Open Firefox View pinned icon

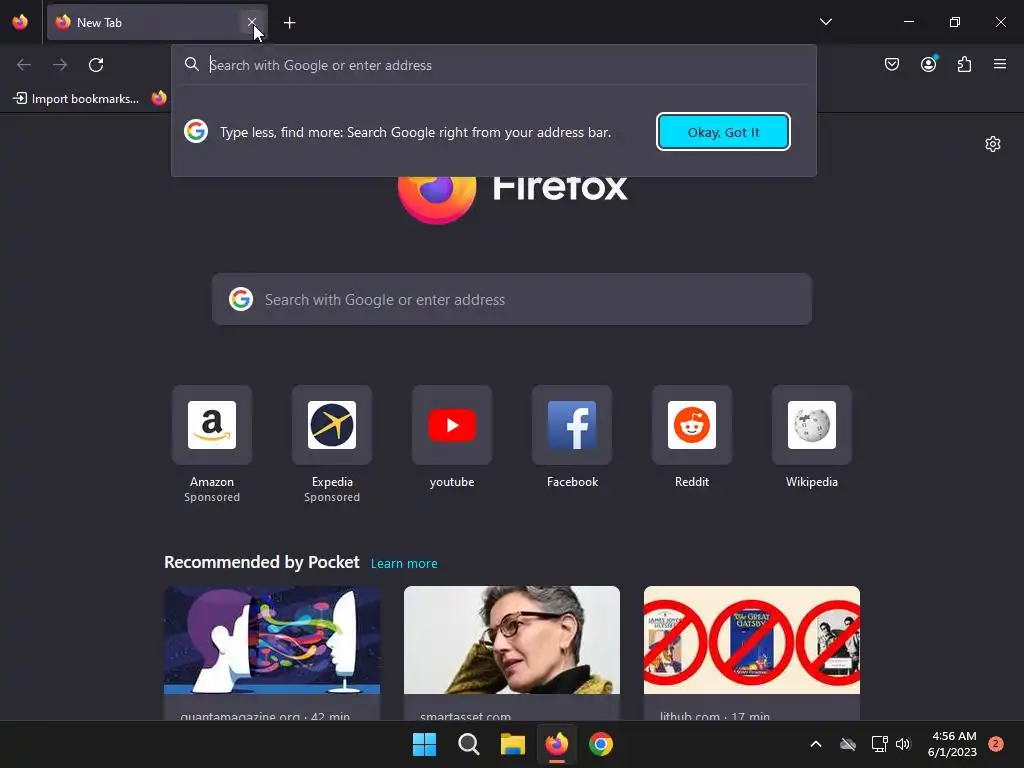pos(20,22)
